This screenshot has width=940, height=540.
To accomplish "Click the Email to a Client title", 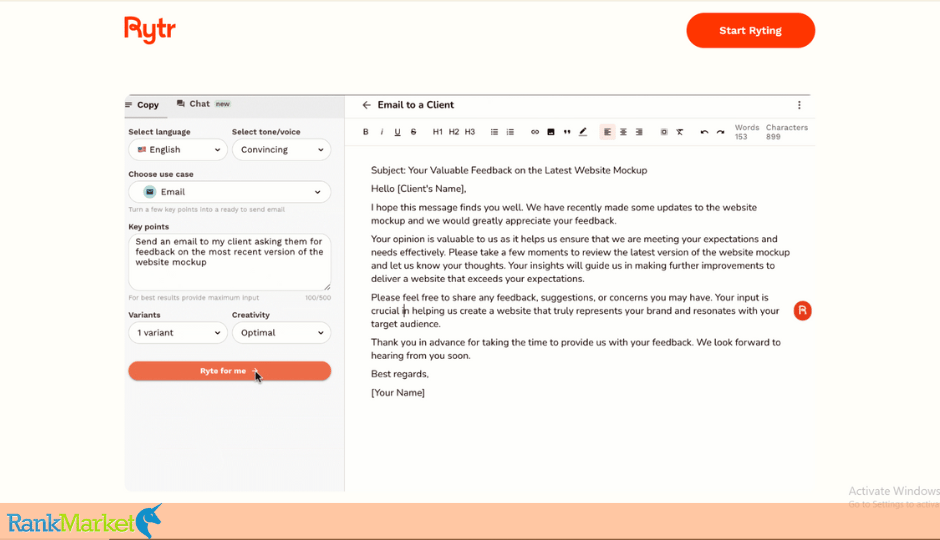I will [415, 105].
